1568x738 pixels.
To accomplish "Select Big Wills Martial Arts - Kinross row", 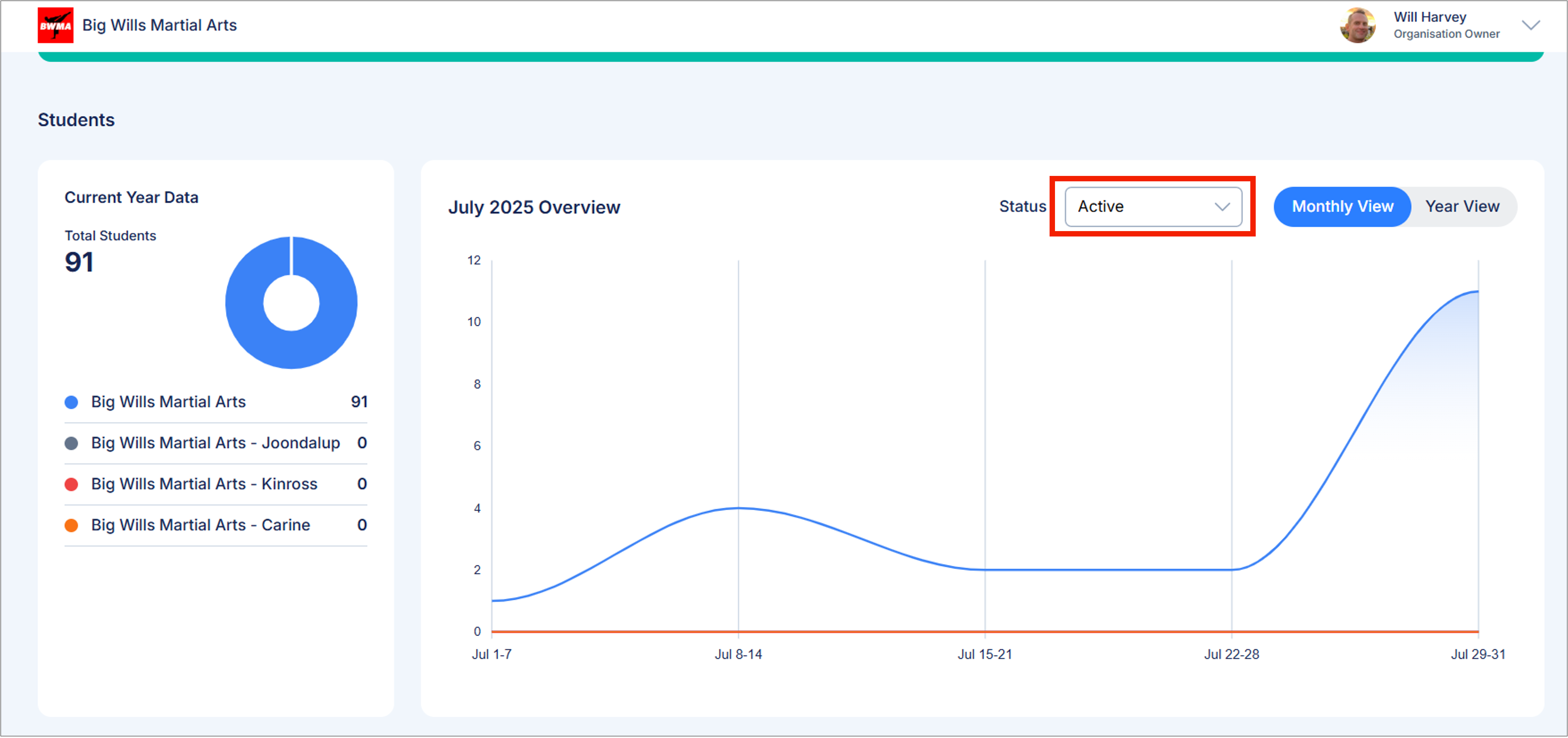I will 205,484.
